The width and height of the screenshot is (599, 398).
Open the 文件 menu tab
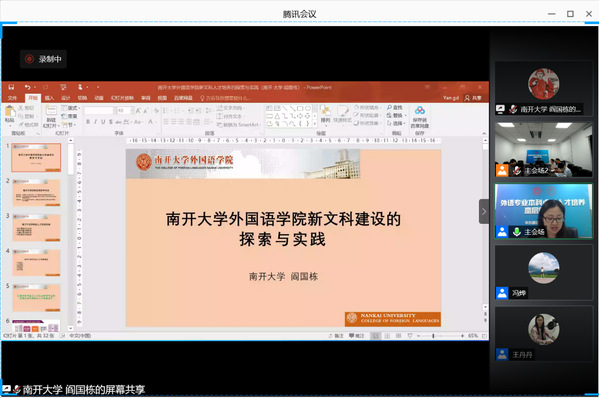12,98
